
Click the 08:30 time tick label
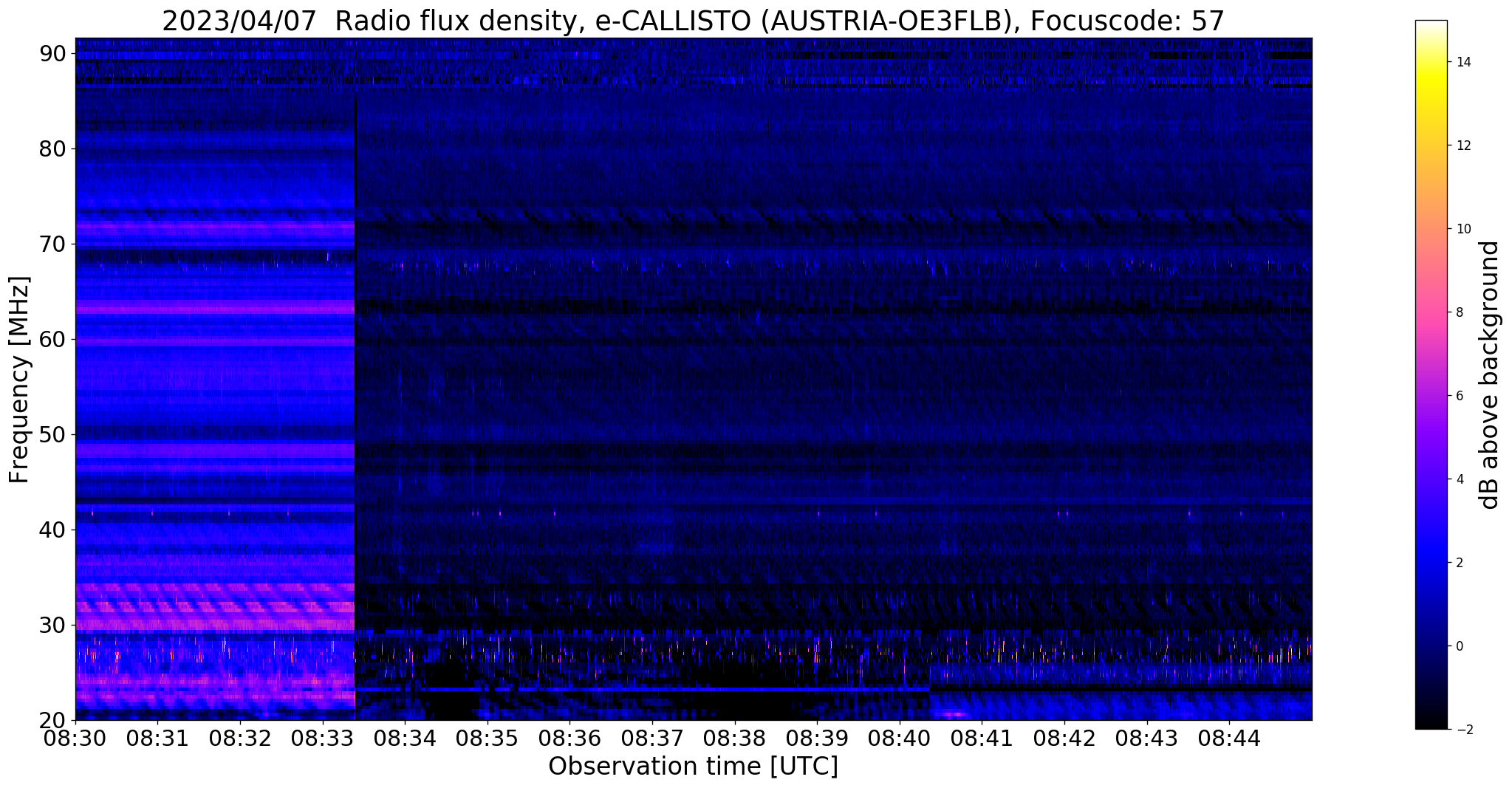[x=75, y=738]
